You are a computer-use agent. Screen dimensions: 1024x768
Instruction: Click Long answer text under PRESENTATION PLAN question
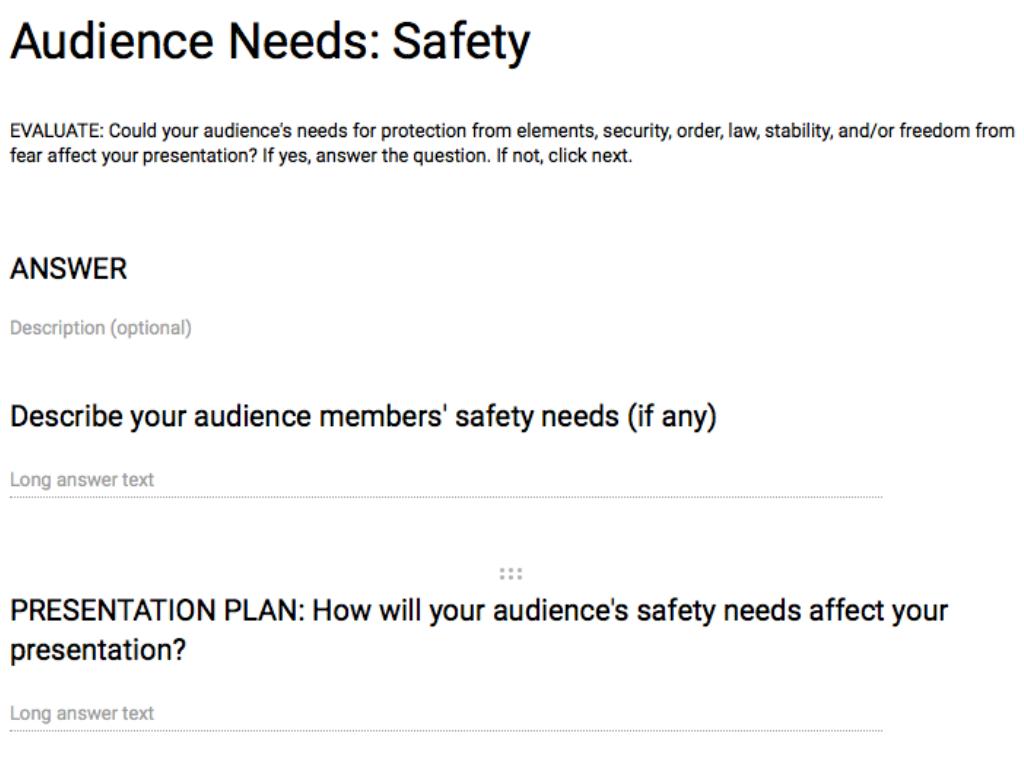coord(82,714)
